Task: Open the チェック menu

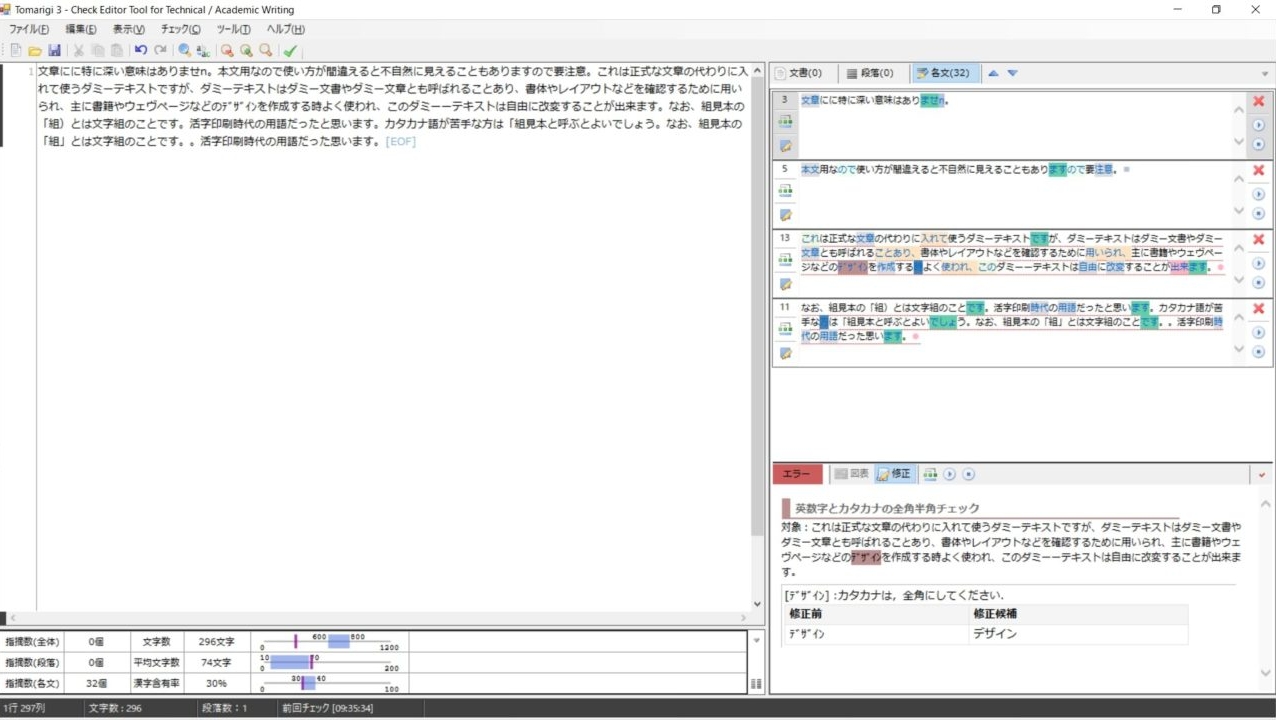Action: click(x=178, y=29)
